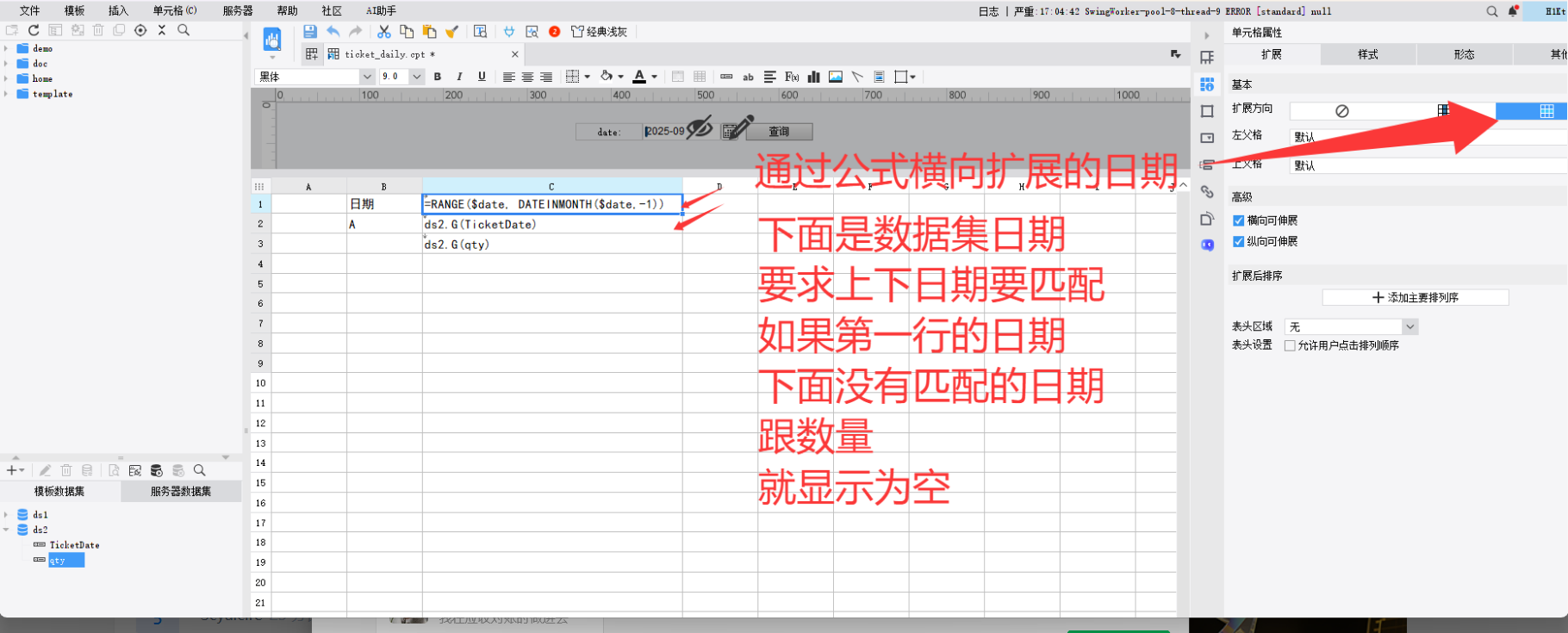Uncheck 横向可伸展 checkbox
Screen dimensions: 1568x633
click(1238, 221)
